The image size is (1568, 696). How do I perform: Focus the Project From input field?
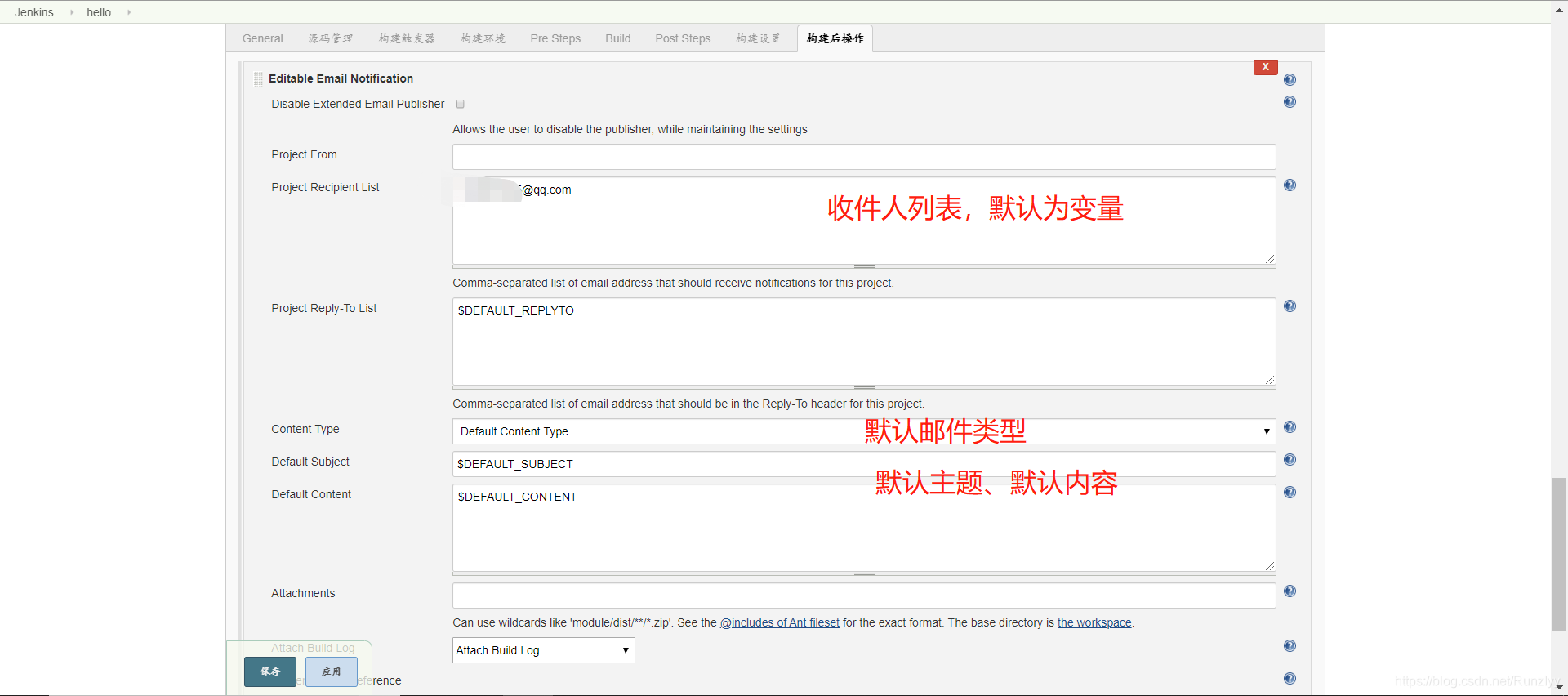[864, 157]
